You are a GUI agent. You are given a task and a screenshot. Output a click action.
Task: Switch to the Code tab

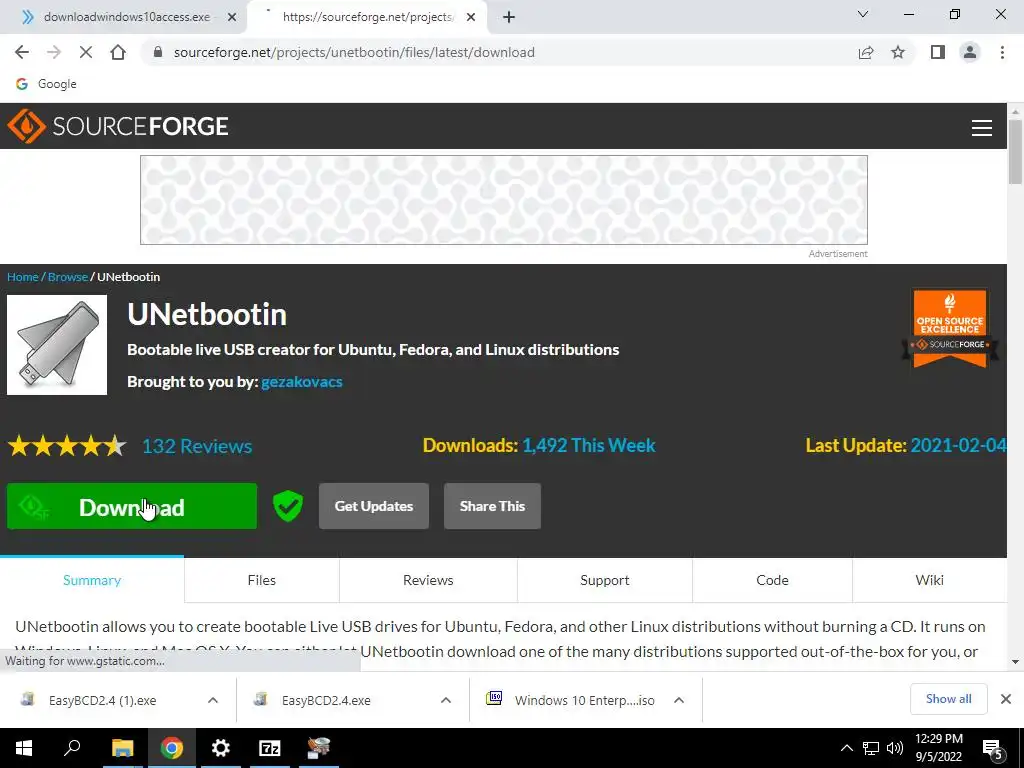(773, 580)
